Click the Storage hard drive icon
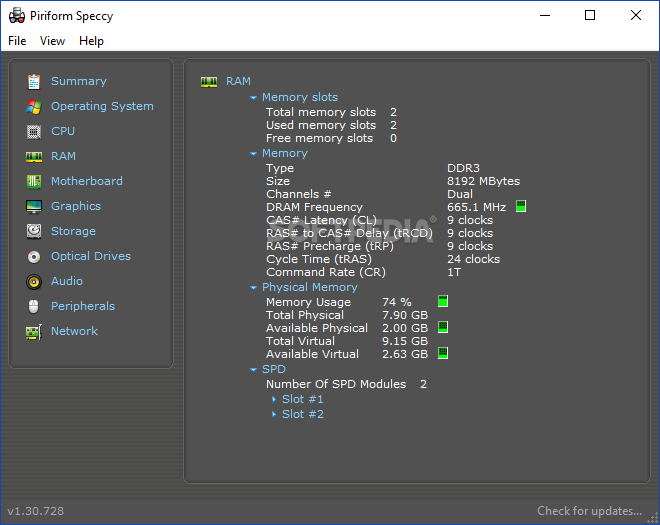This screenshot has height=525, width=660. pos(34,231)
